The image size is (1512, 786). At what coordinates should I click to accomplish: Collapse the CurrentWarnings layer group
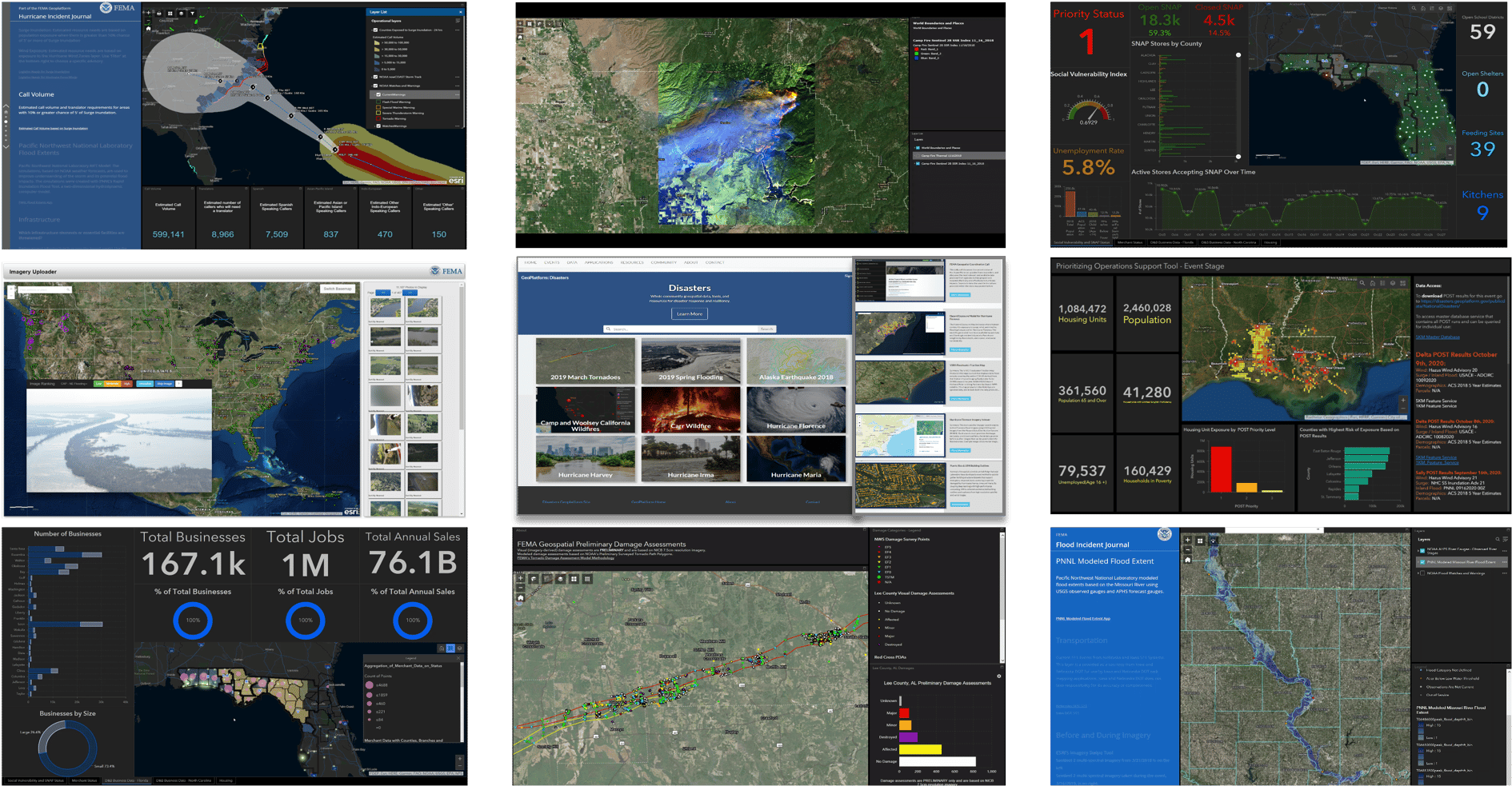pyautogui.click(x=374, y=94)
